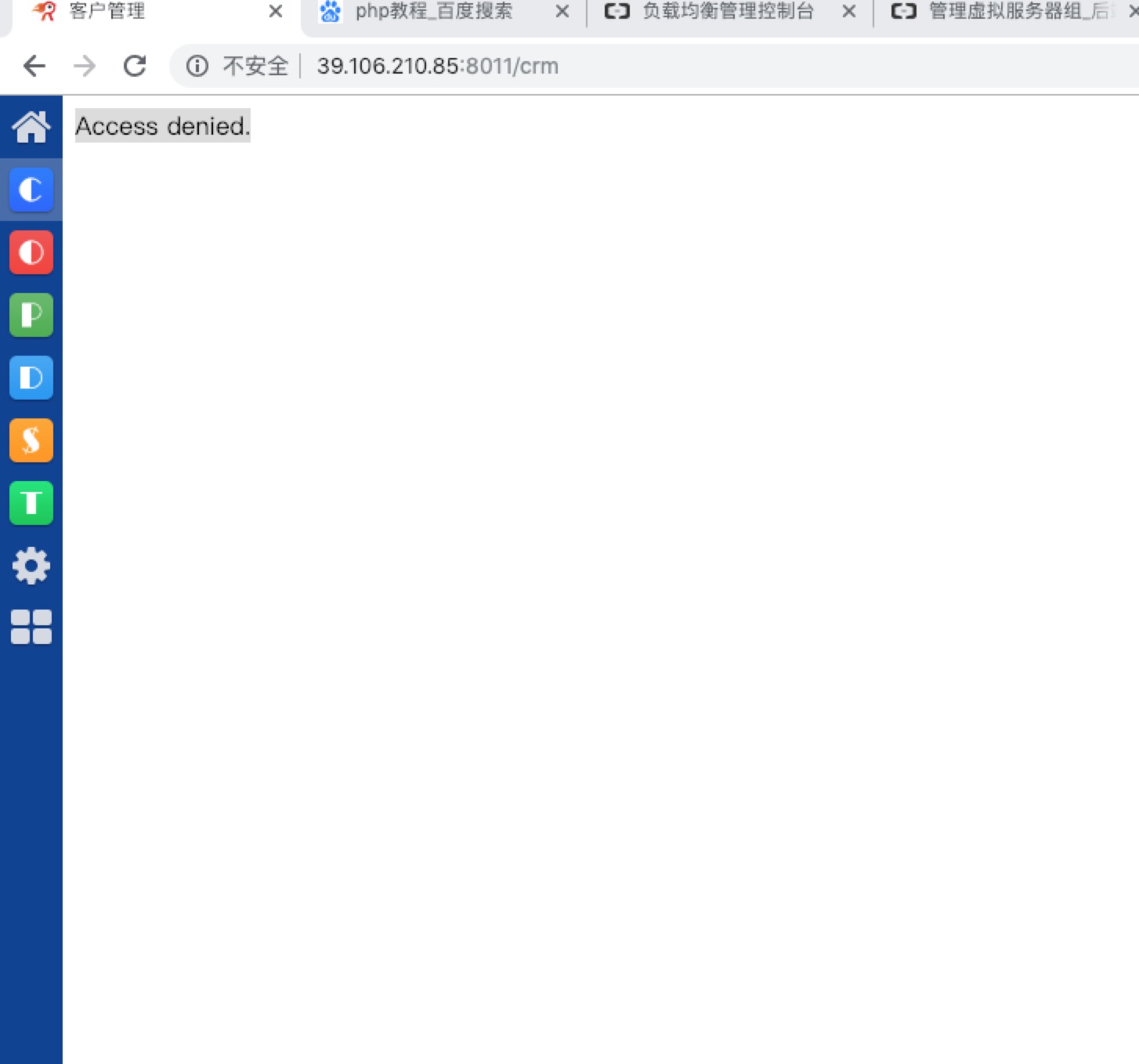Select the Access denied. message text
The image size is (1139, 1064).
point(163,126)
